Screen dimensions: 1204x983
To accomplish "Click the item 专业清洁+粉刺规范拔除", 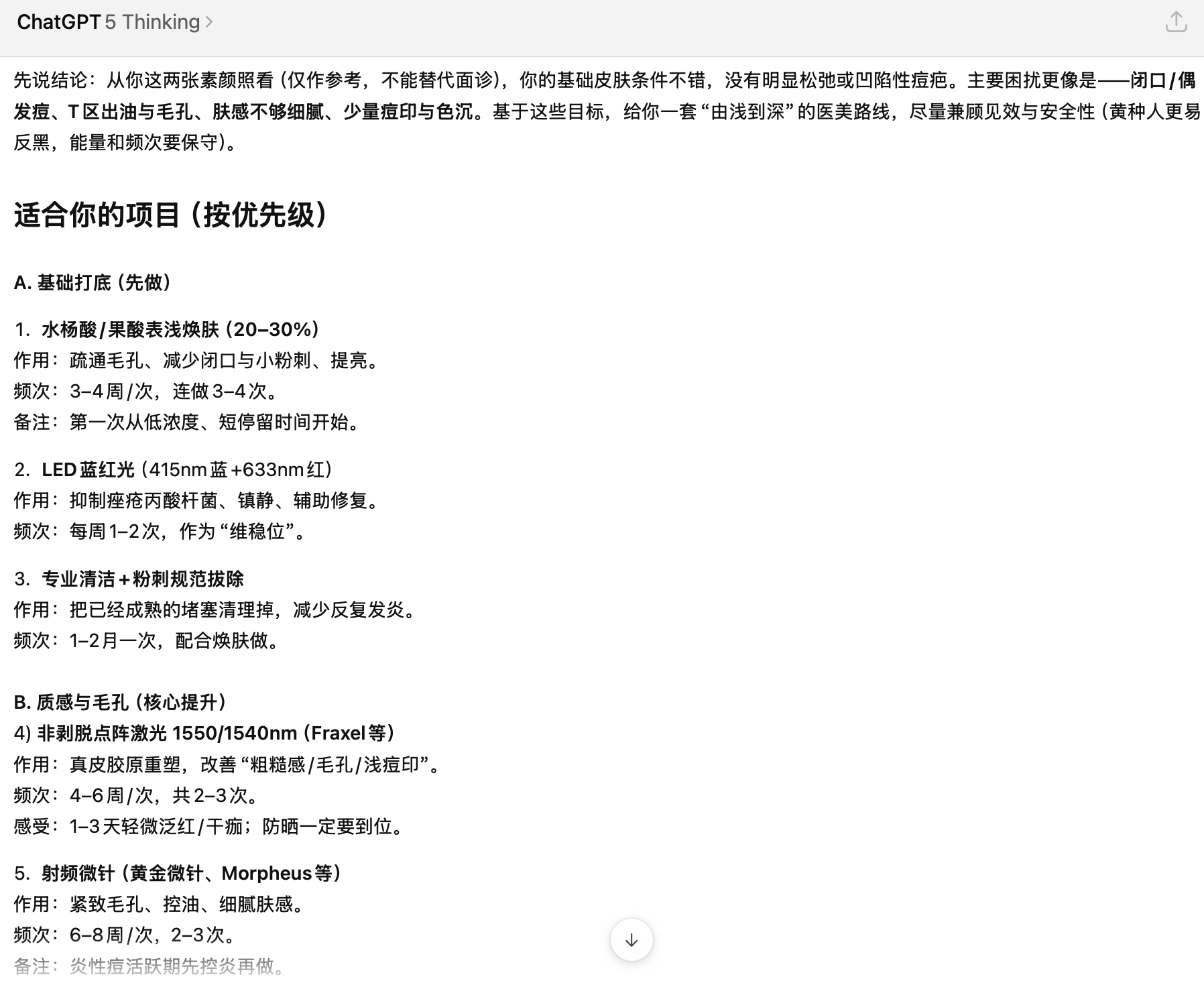I will 143,579.
